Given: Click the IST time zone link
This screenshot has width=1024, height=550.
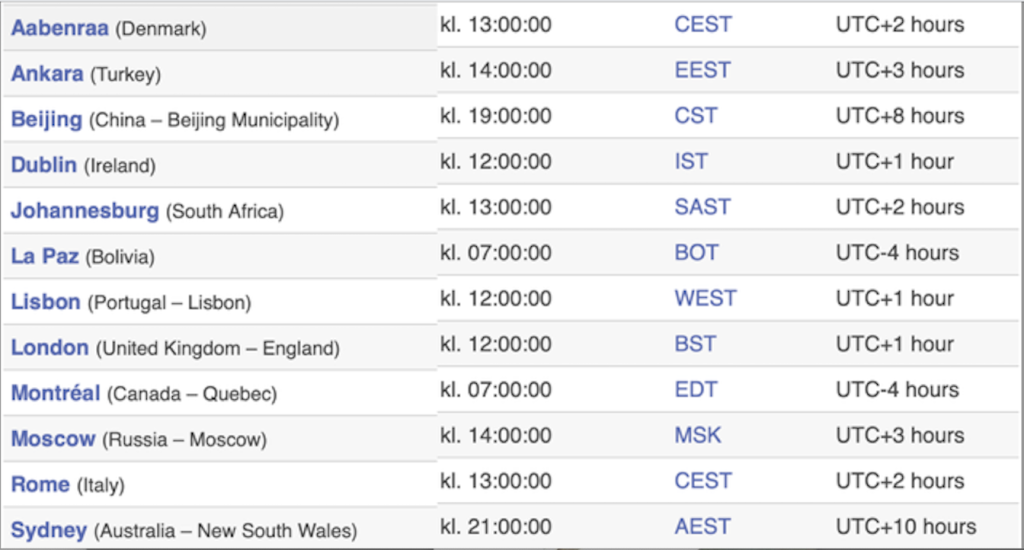Looking at the screenshot, I should click(691, 161).
